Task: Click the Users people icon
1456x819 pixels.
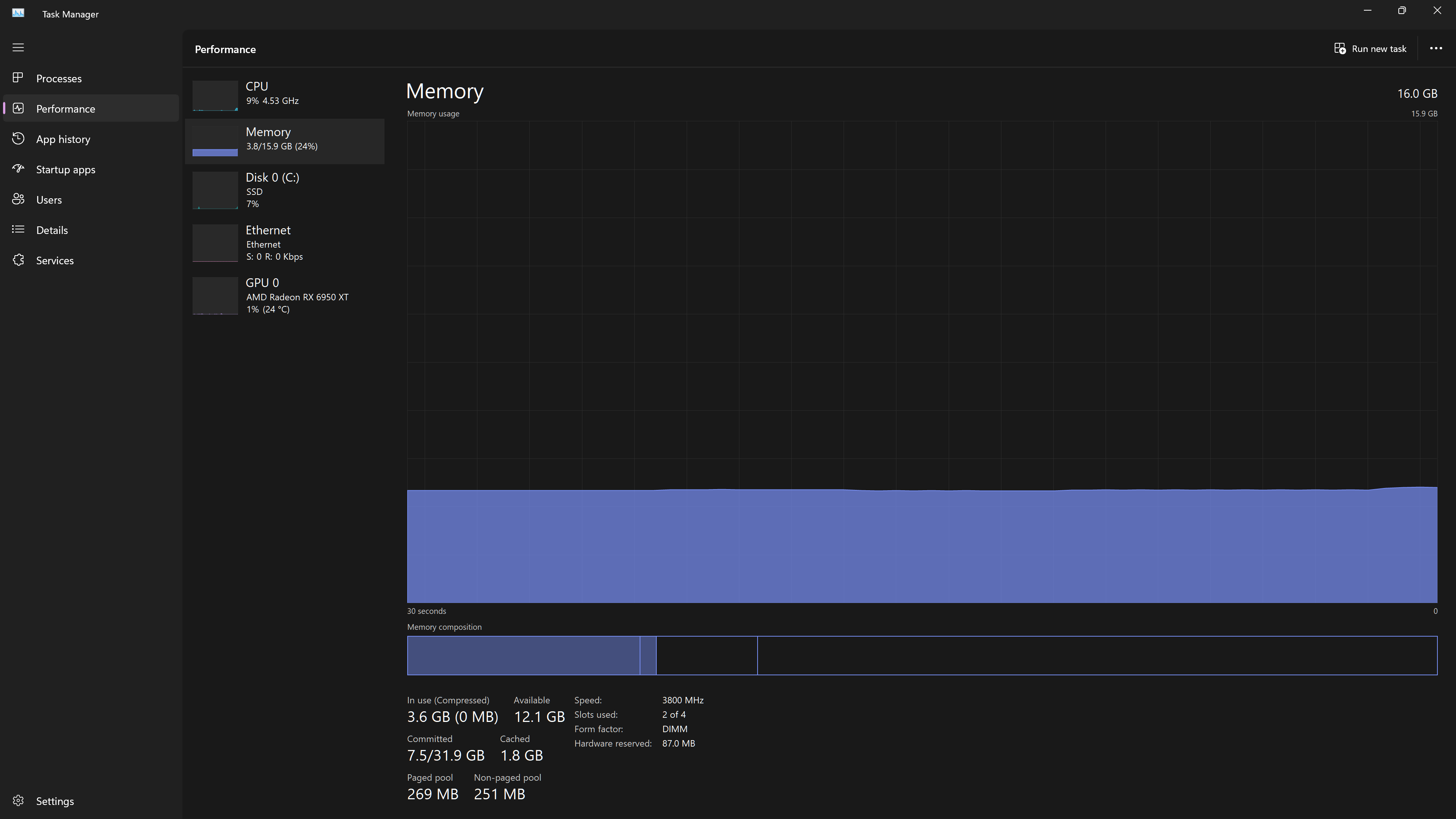Action: [x=18, y=199]
